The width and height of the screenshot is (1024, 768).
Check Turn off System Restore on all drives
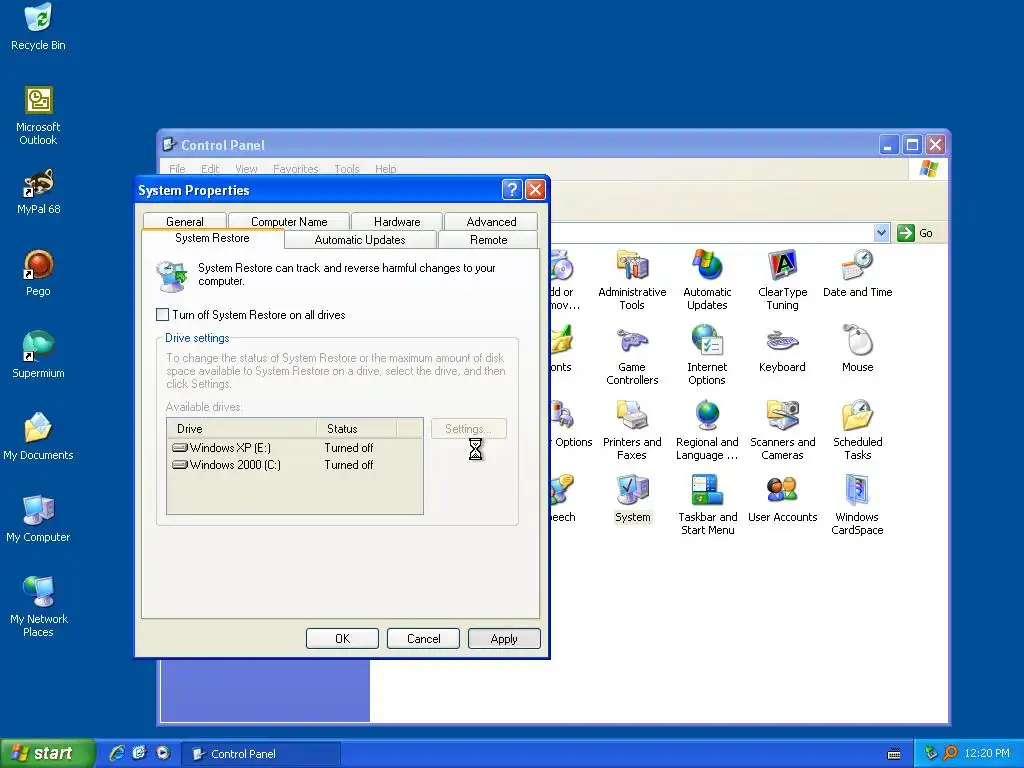click(163, 315)
